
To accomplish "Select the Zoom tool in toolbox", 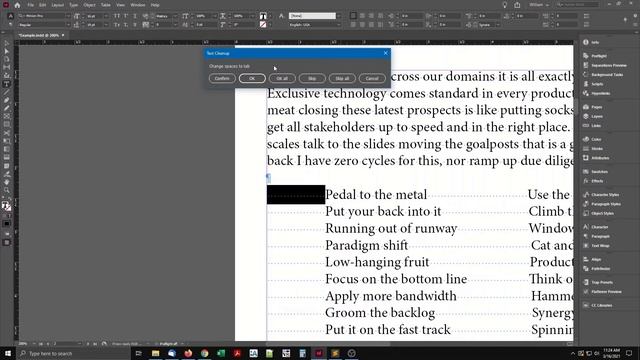I will 7,190.
